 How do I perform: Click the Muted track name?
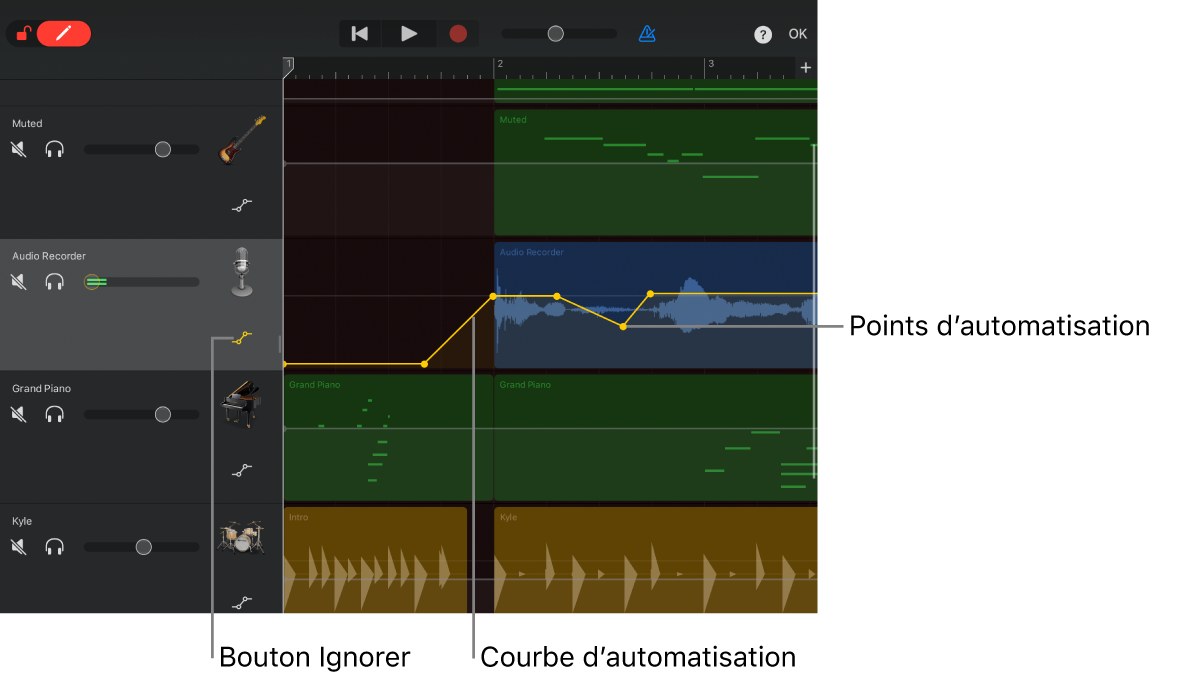(27, 124)
